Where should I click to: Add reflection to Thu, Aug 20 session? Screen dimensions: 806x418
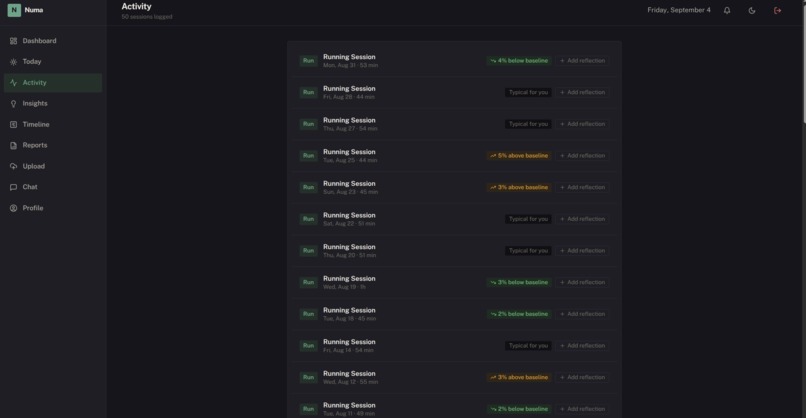[x=582, y=251]
